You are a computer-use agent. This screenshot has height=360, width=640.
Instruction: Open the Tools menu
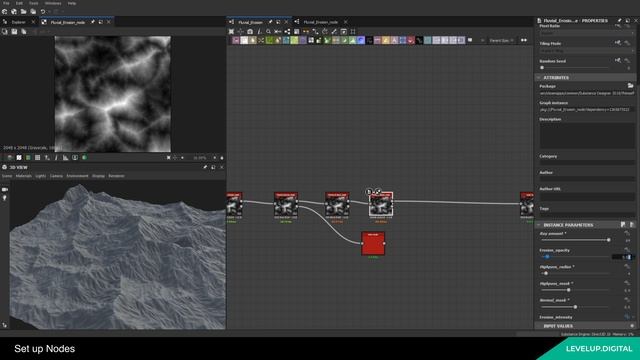[33, 3]
